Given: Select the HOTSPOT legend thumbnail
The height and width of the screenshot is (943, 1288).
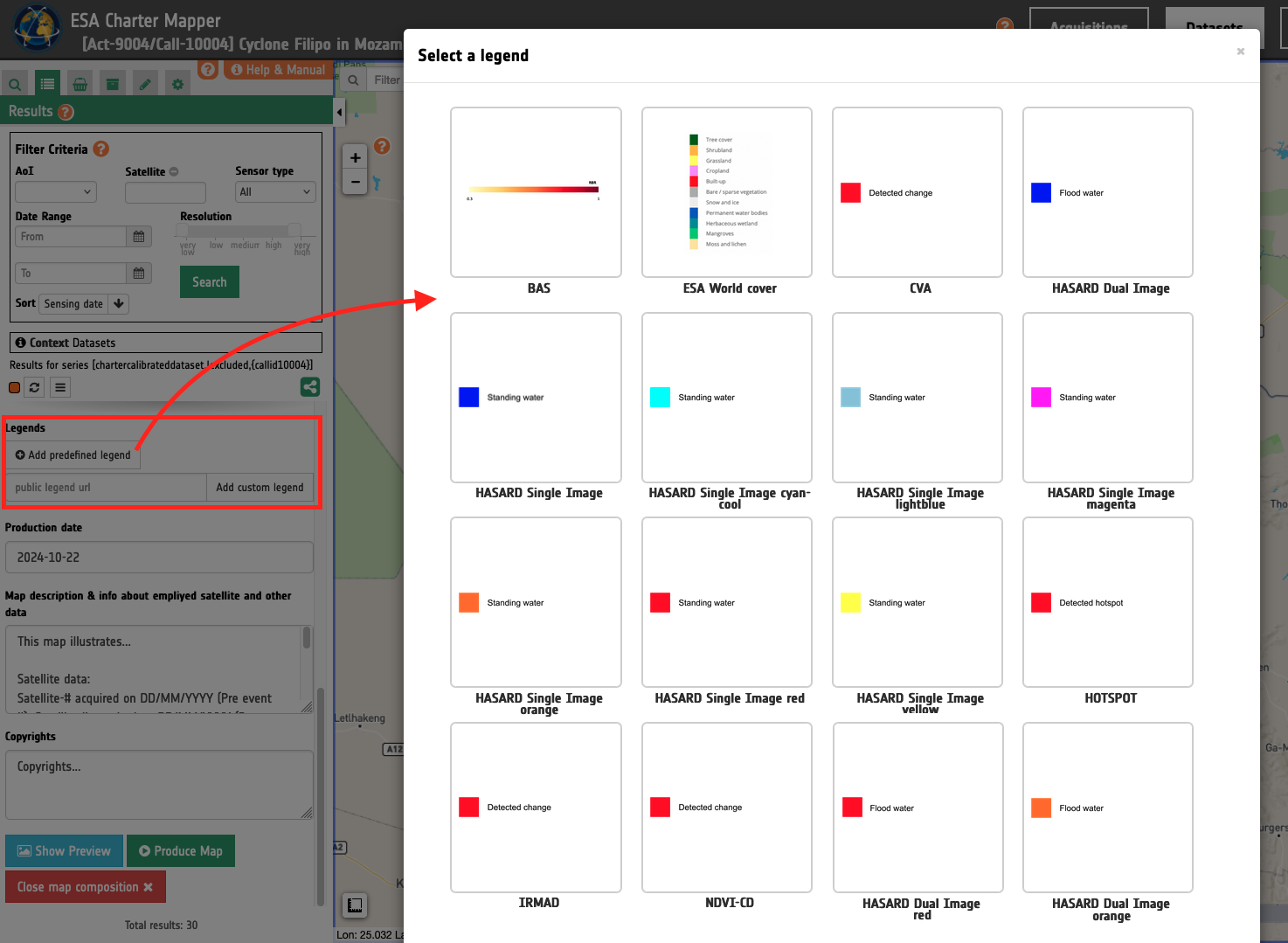Looking at the screenshot, I should tap(1108, 602).
